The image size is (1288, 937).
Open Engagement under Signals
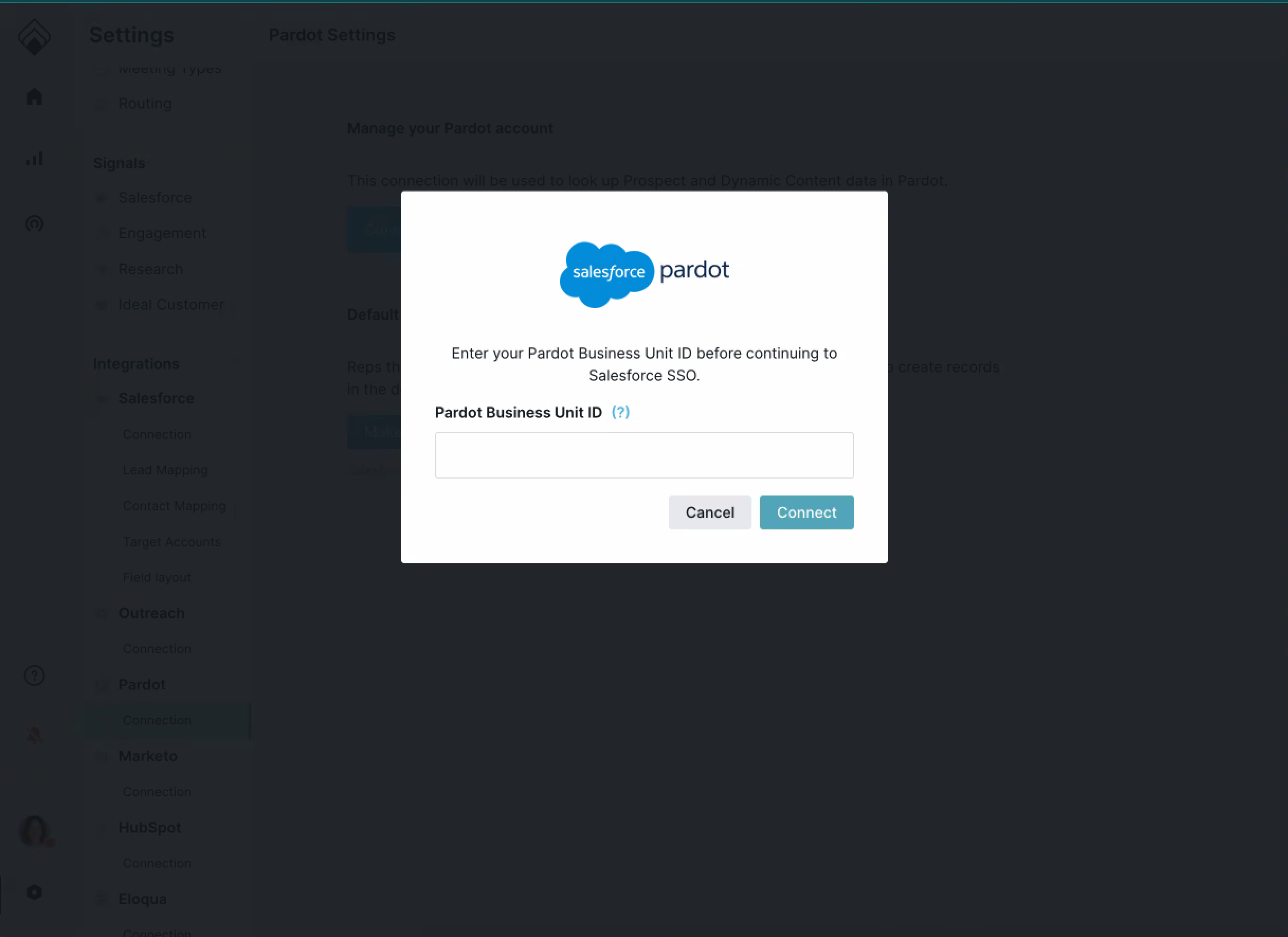162,233
